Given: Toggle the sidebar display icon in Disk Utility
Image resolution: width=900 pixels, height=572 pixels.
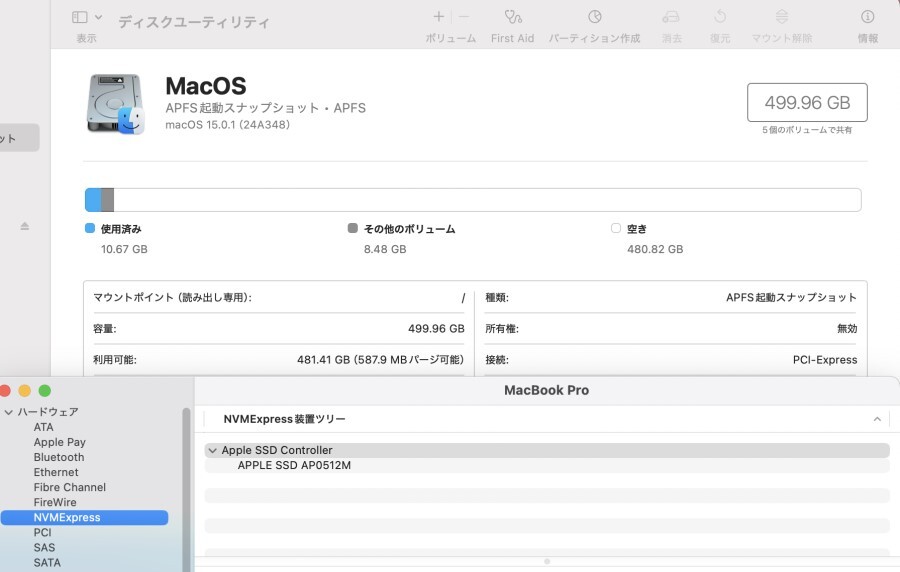Looking at the screenshot, I should [x=80, y=17].
